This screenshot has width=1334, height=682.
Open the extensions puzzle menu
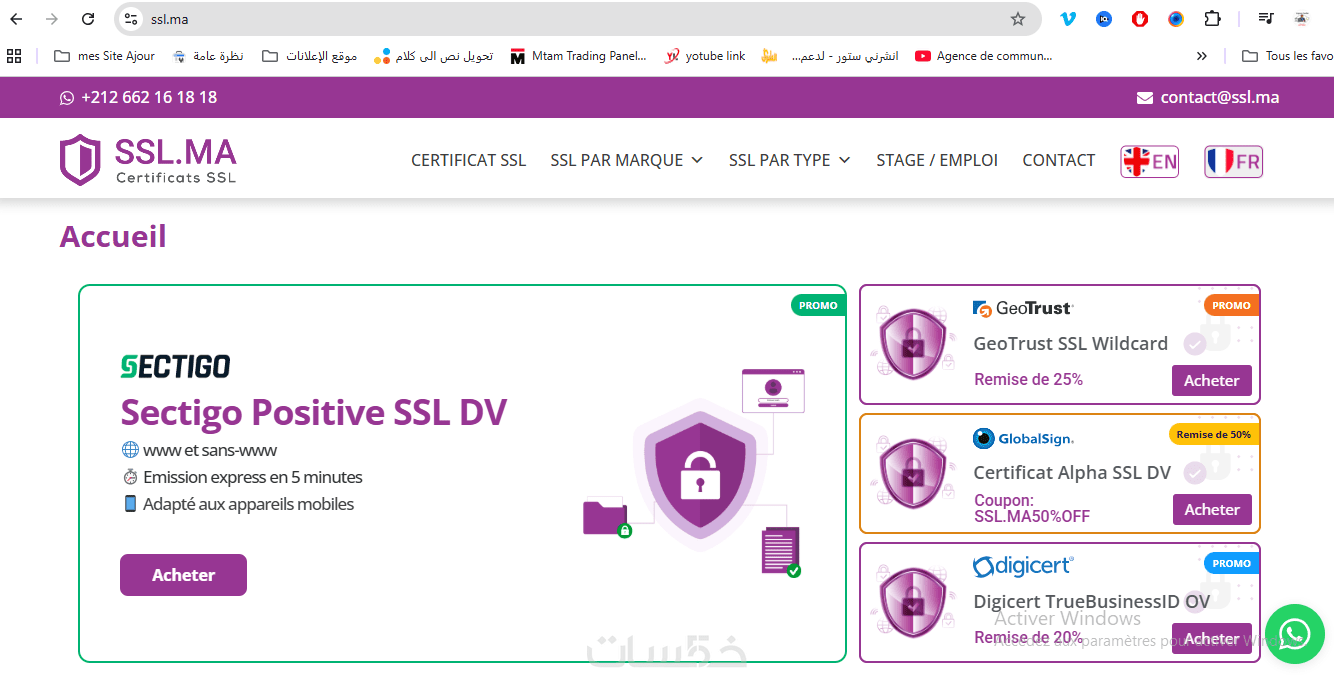pos(1212,19)
